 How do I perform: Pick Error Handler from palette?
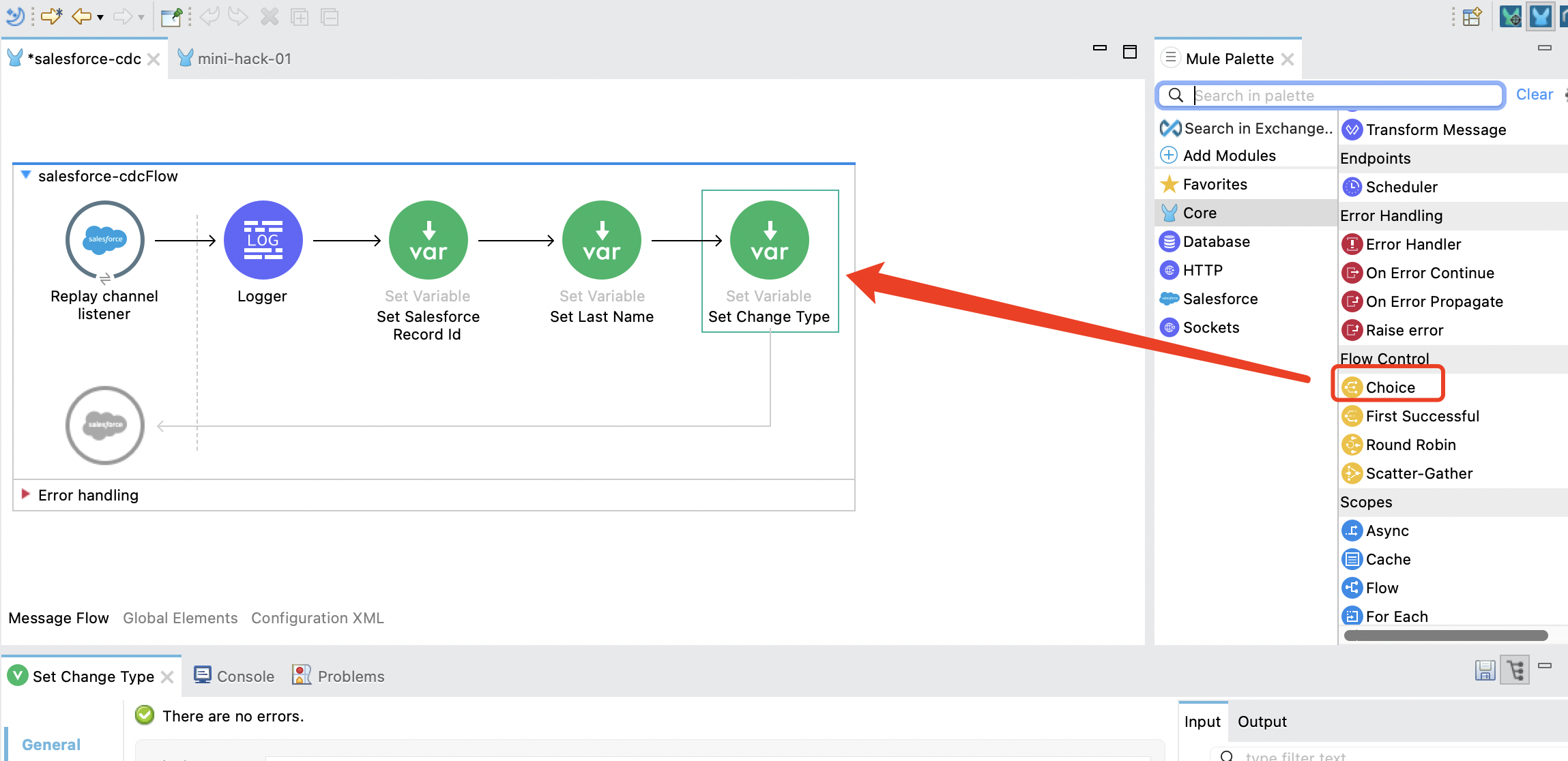tap(1402, 244)
